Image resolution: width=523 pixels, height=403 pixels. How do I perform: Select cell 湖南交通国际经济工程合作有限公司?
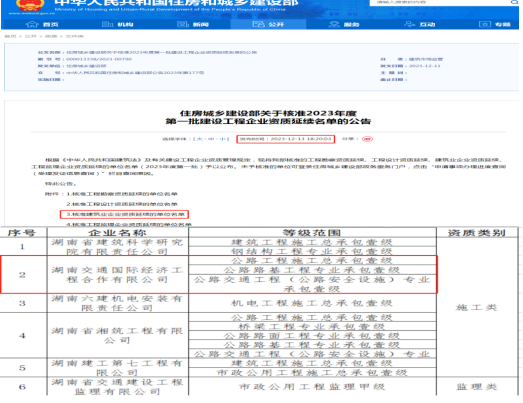pos(117,275)
